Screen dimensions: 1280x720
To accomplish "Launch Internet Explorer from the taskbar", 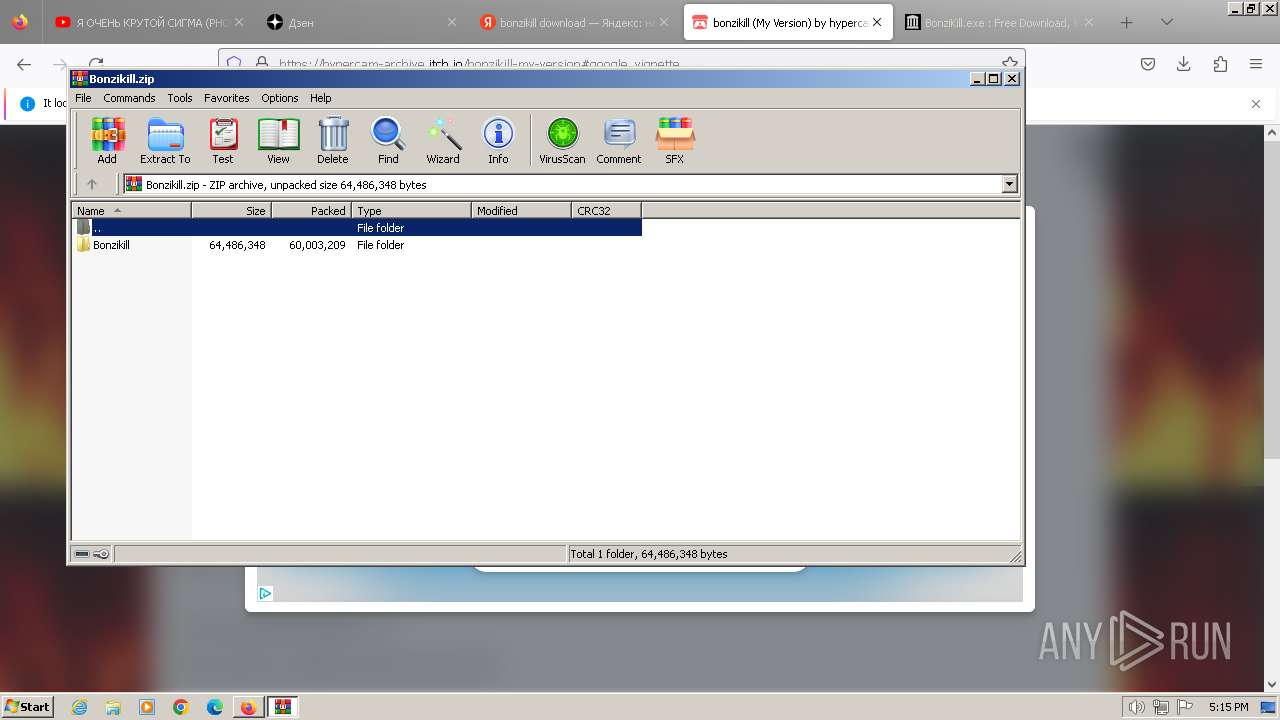I will pyautogui.click(x=79, y=707).
